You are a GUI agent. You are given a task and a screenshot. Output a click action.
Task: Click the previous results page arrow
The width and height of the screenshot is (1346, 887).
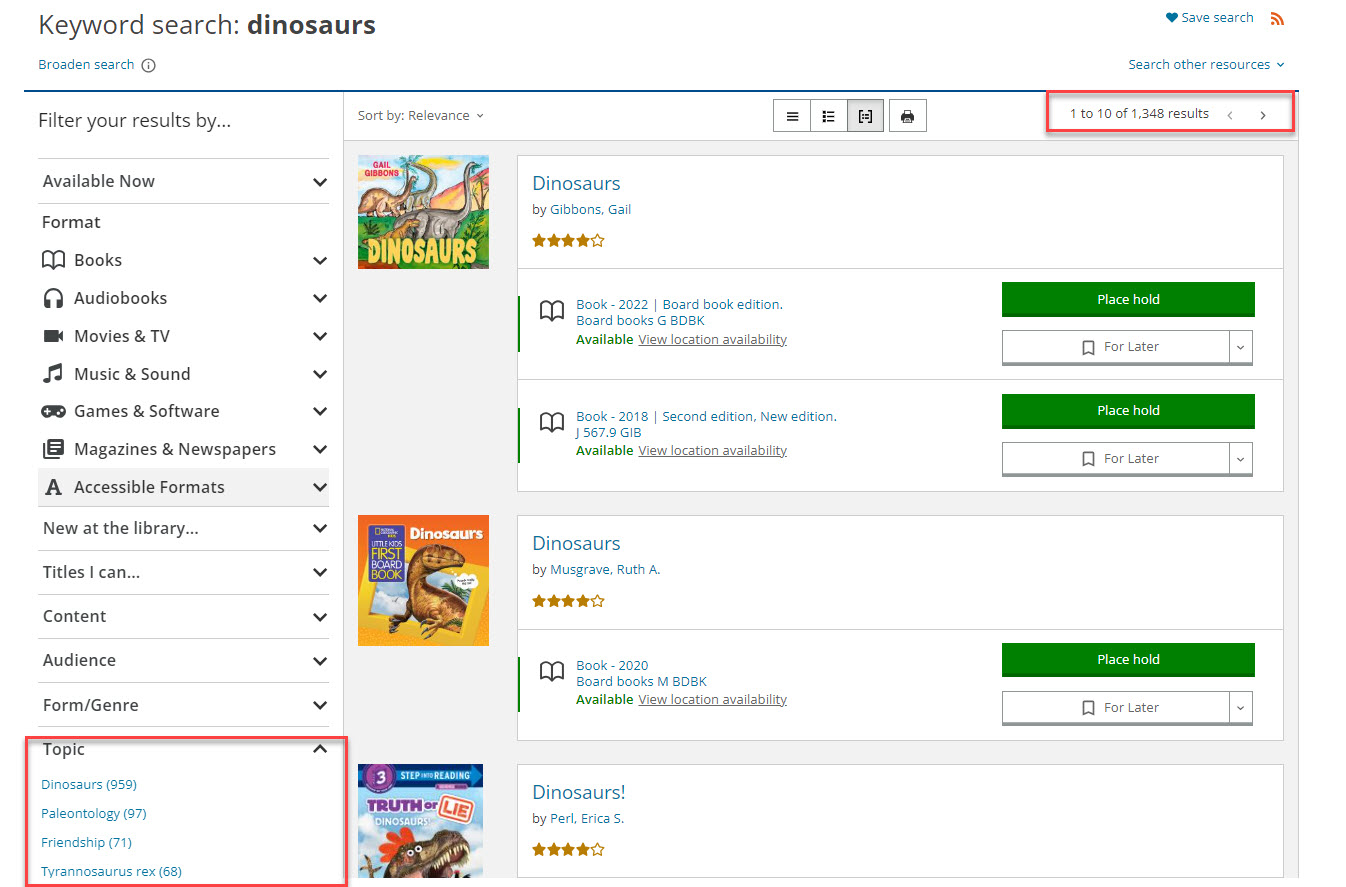pyautogui.click(x=1229, y=115)
